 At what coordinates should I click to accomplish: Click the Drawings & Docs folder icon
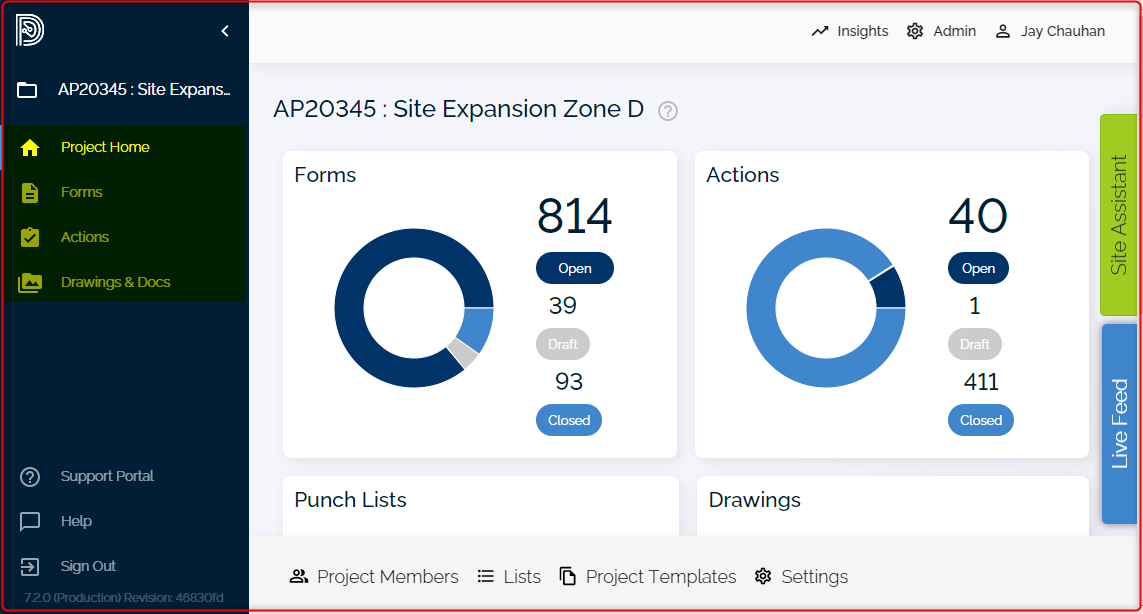[x=30, y=283]
